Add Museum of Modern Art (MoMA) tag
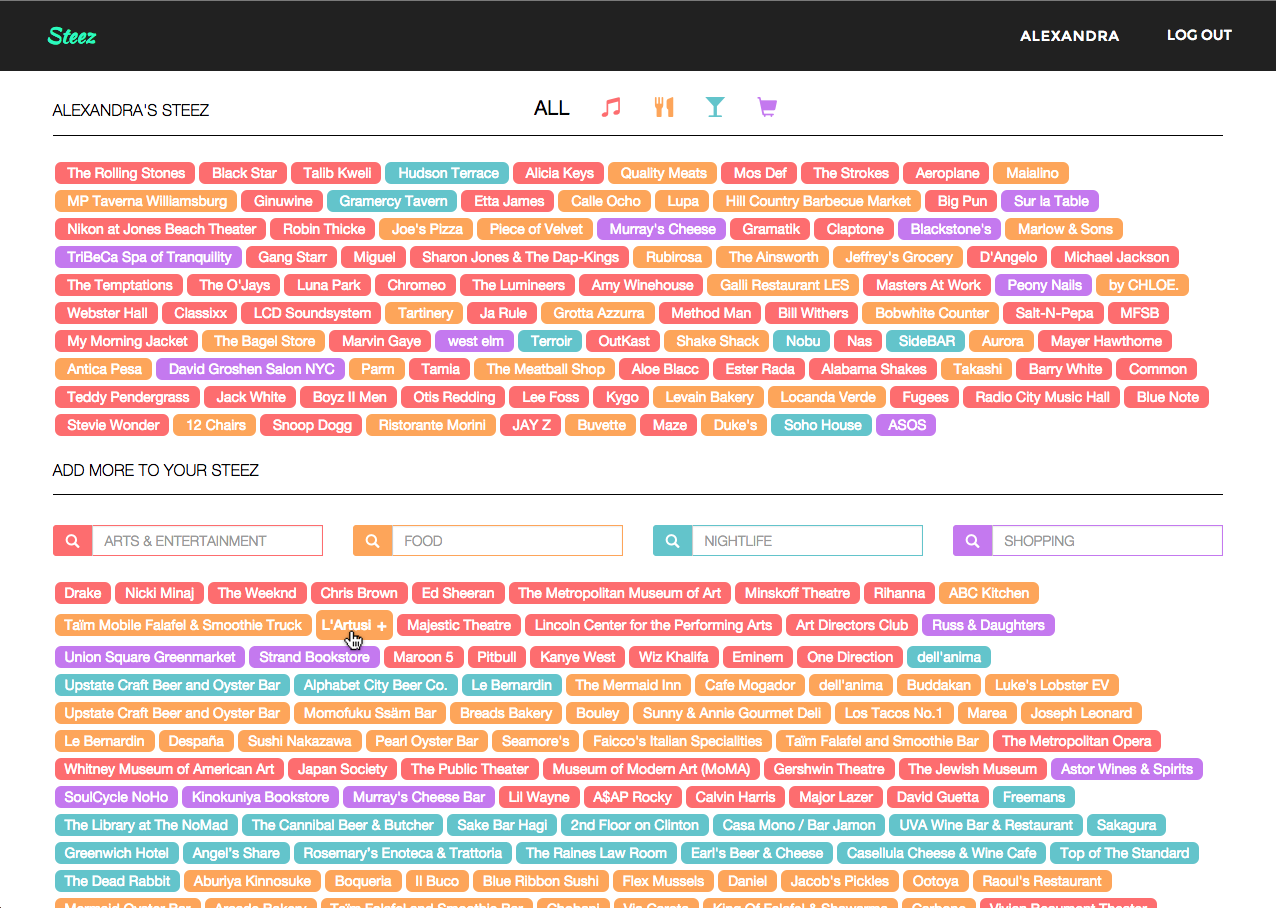This screenshot has width=1276, height=908. click(651, 769)
